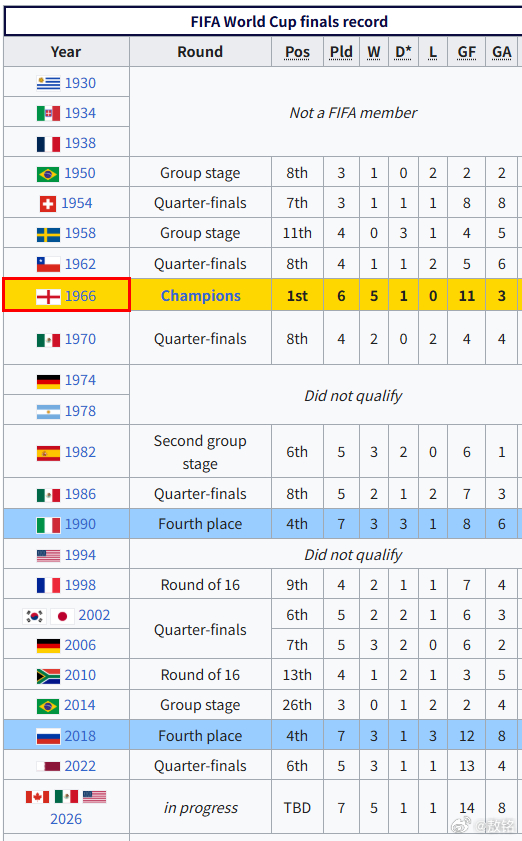Click the Argentina flag beside 1978
This screenshot has width=522, height=841.
pyautogui.click(x=48, y=411)
